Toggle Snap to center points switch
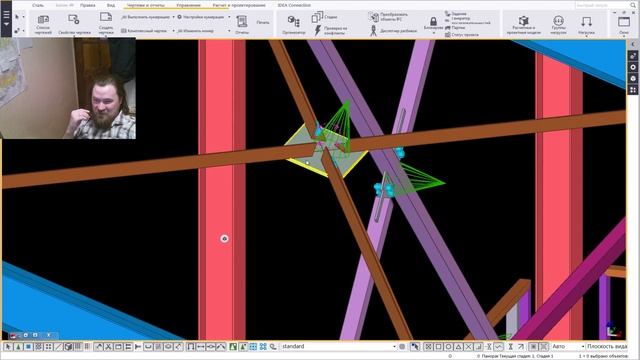The width and height of the screenshot is (640, 360). [x=448, y=347]
